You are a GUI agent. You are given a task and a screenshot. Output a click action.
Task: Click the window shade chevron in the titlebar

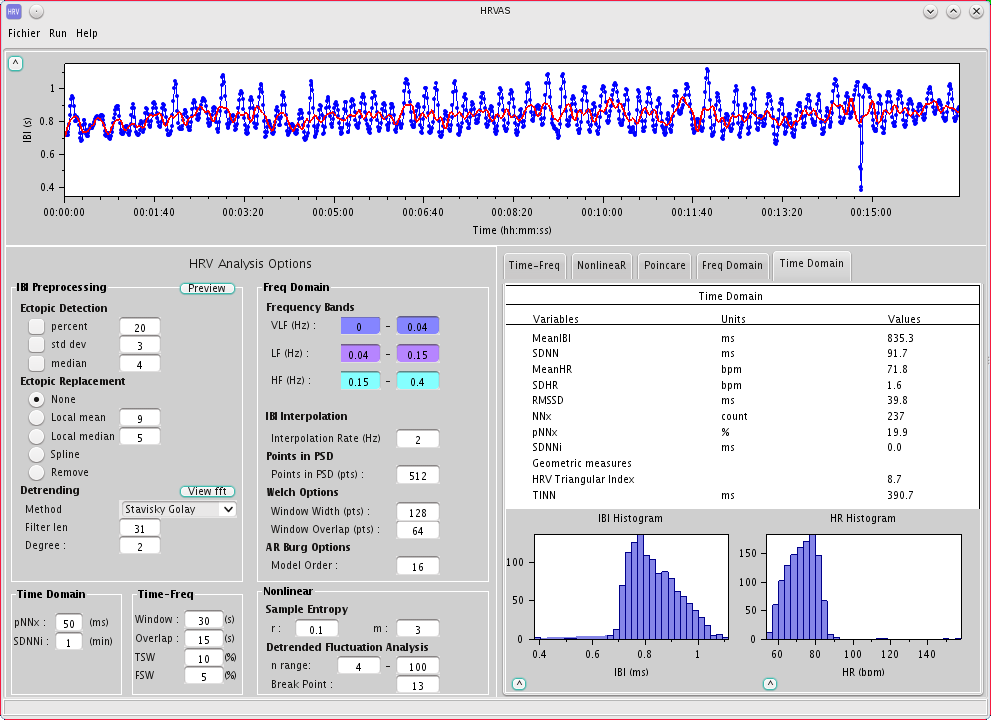pyautogui.click(x=929, y=11)
